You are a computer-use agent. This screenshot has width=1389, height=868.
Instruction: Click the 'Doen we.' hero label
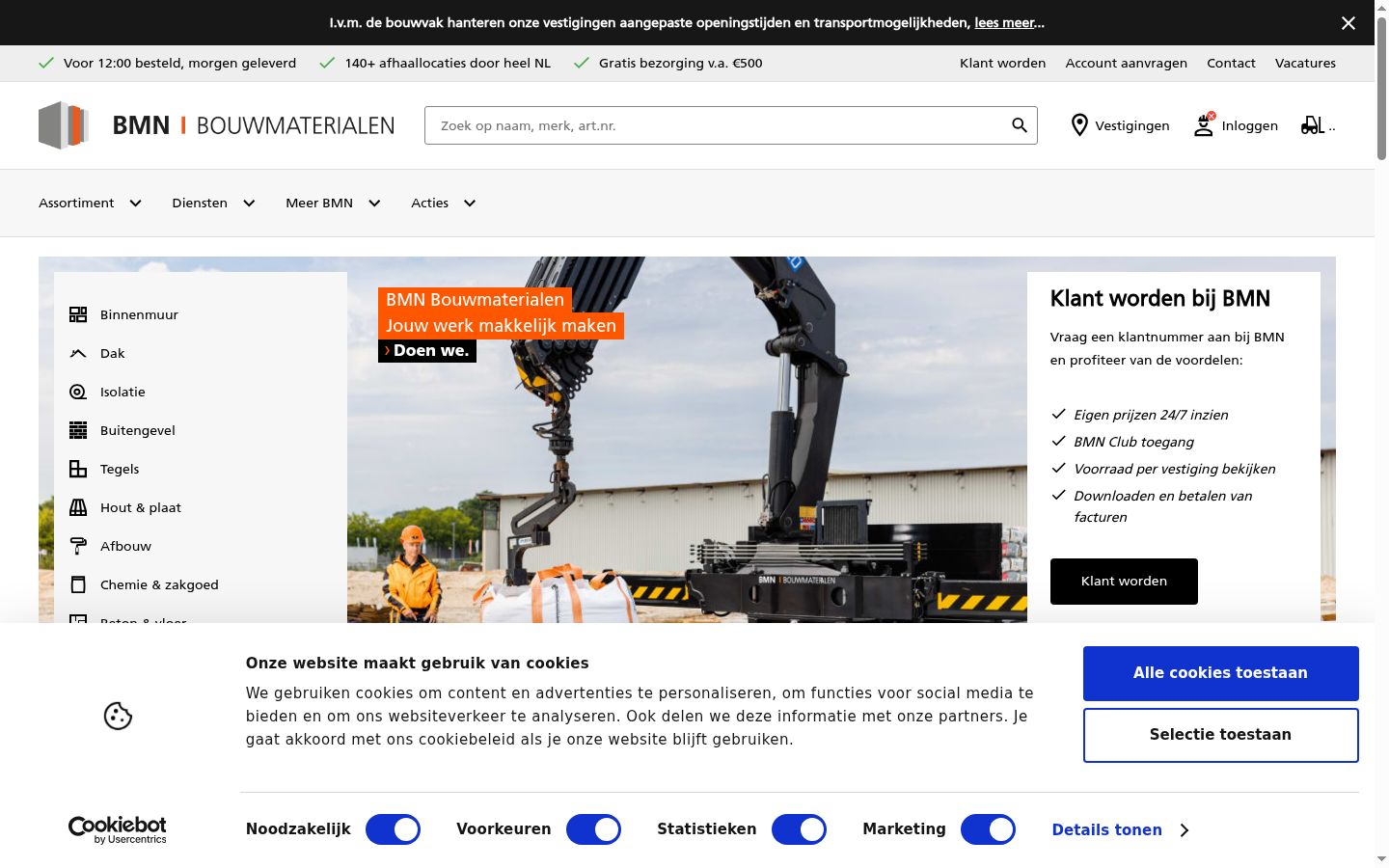coord(427,351)
